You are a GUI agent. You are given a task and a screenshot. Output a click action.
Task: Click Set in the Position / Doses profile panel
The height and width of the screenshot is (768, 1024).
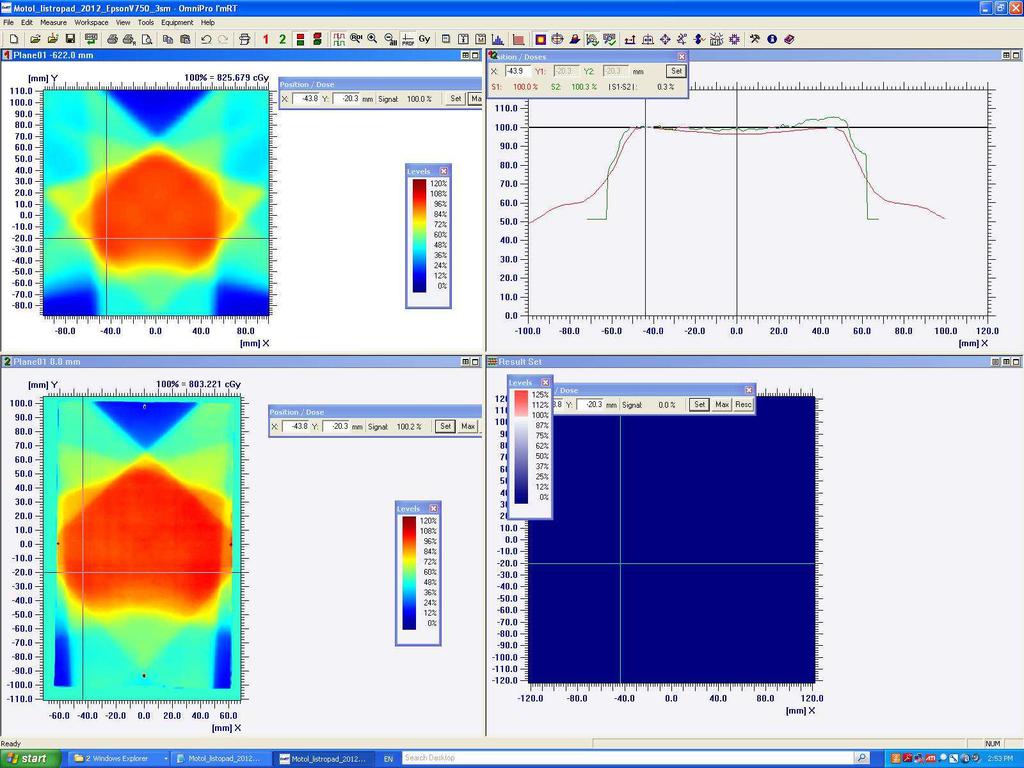point(676,71)
